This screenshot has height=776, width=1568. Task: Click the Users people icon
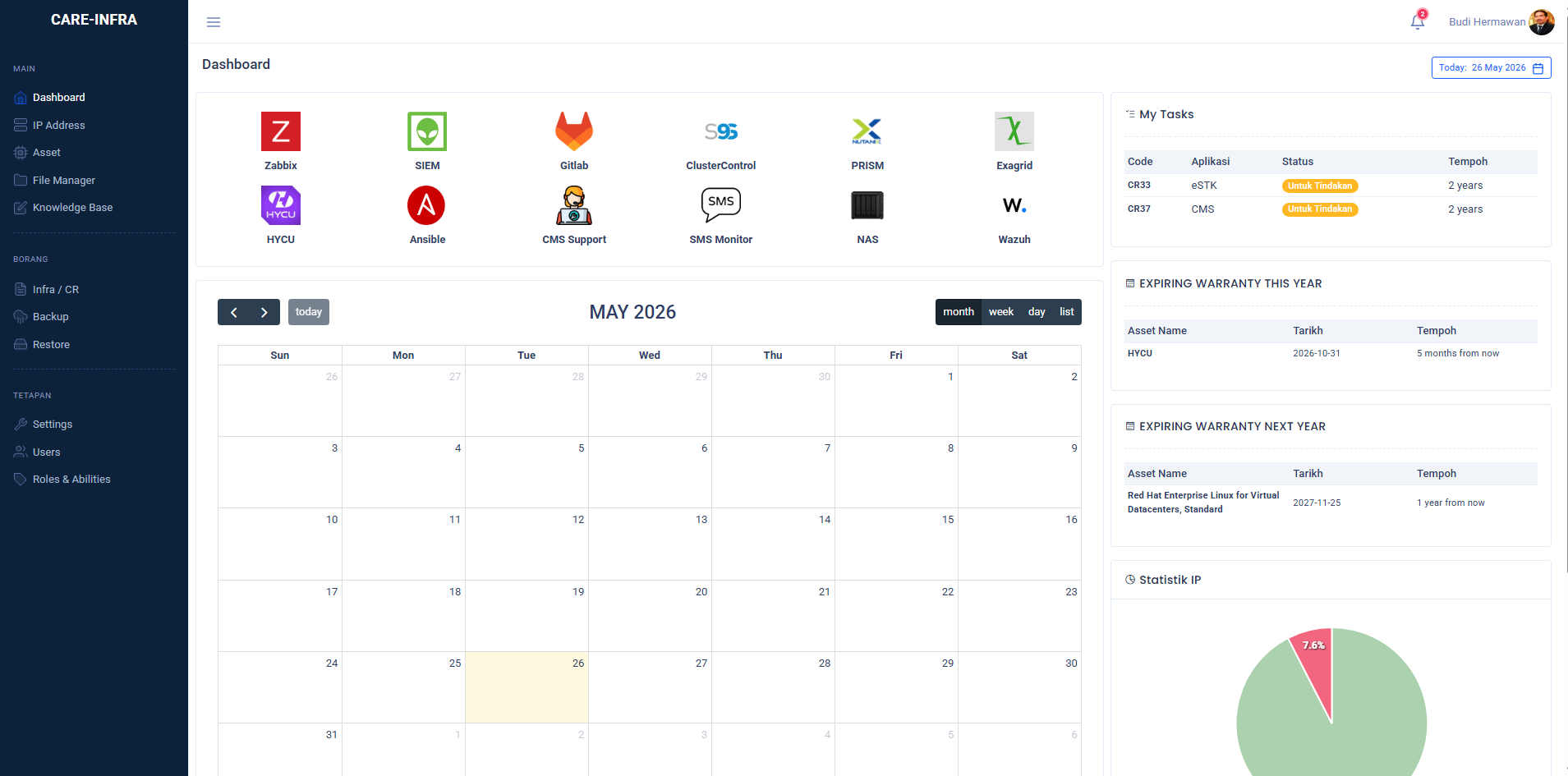point(21,452)
